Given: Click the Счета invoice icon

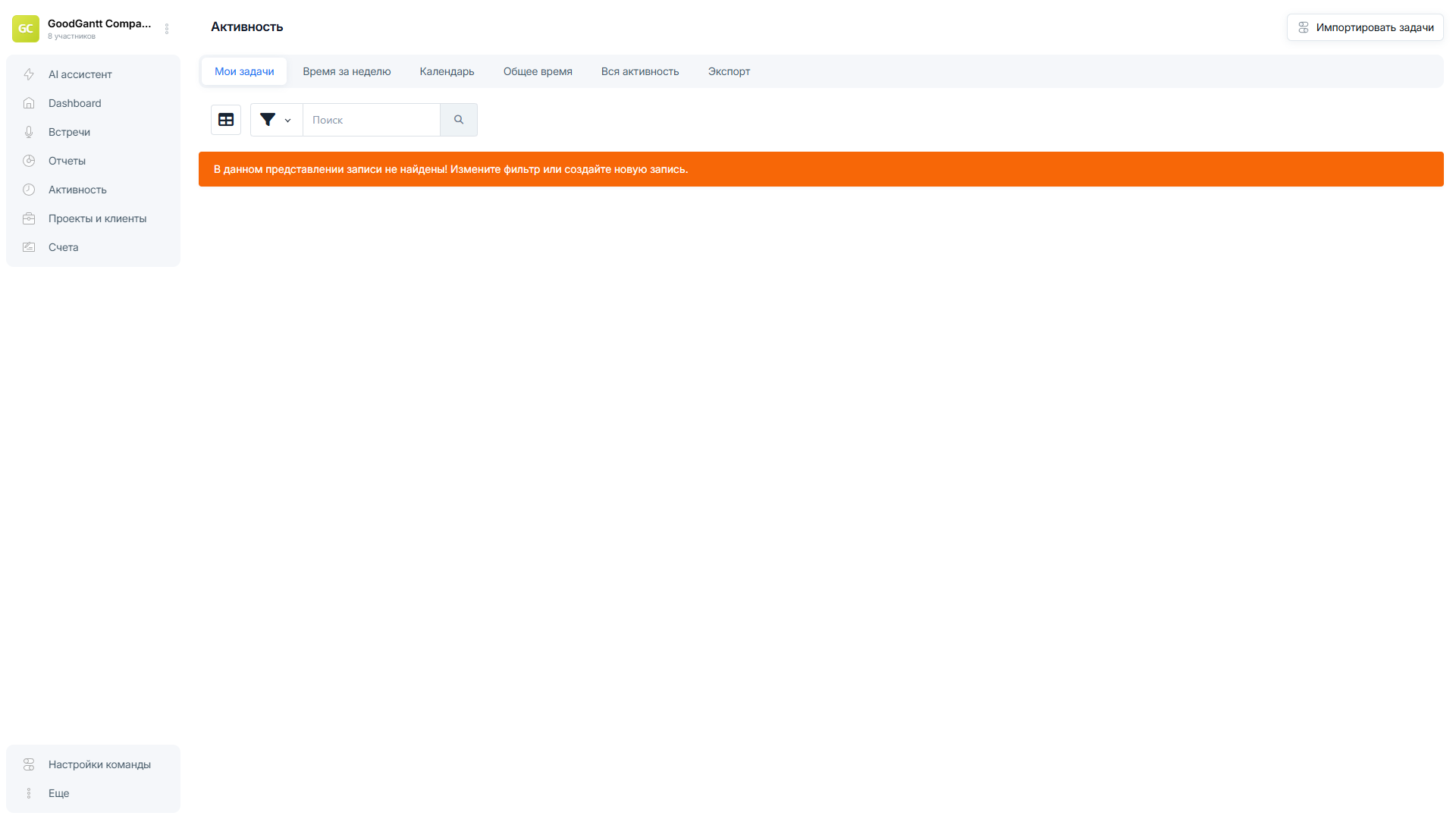Looking at the screenshot, I should point(29,246).
